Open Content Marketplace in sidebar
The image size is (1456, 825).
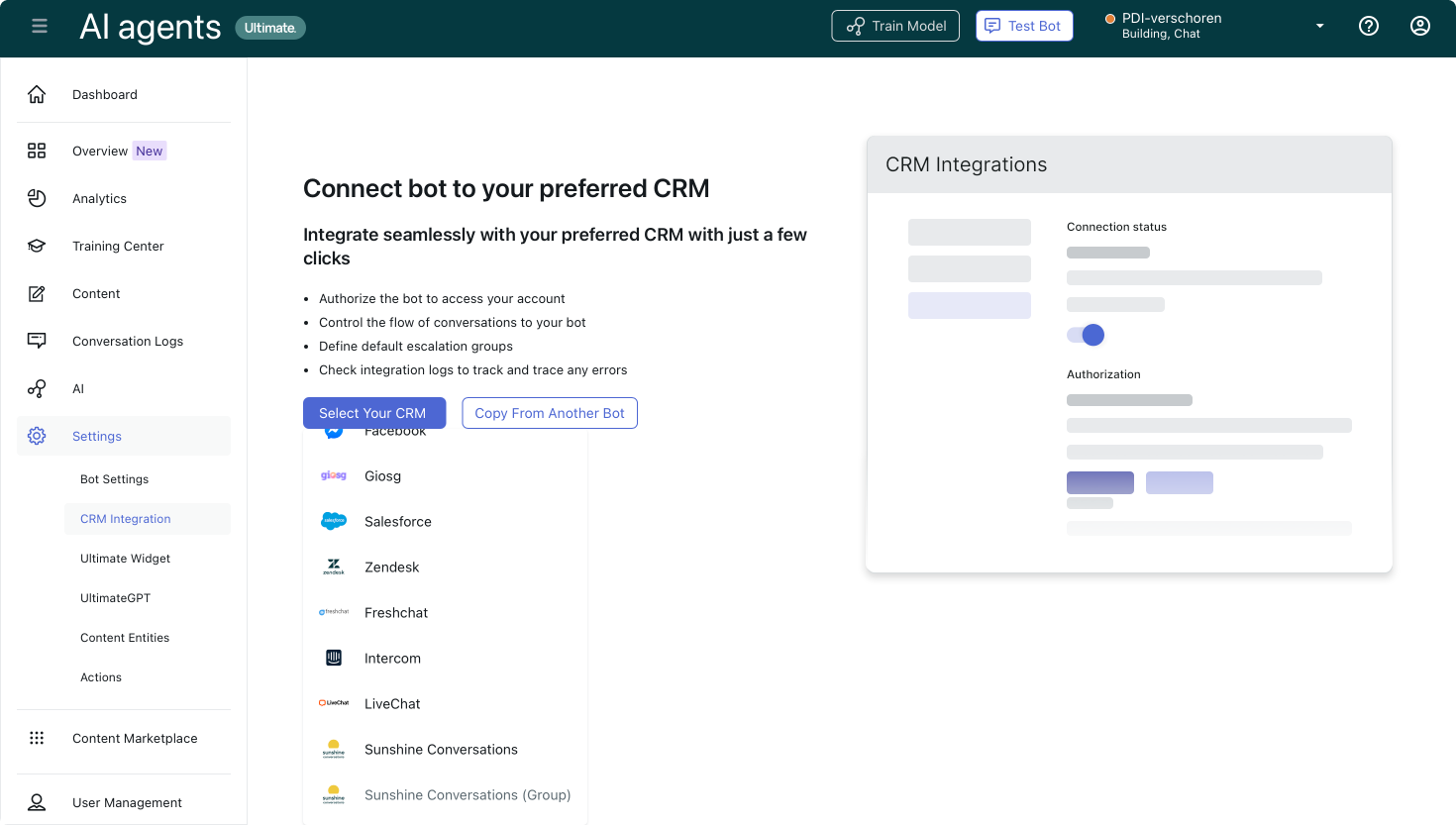pyautogui.click(x=124, y=738)
